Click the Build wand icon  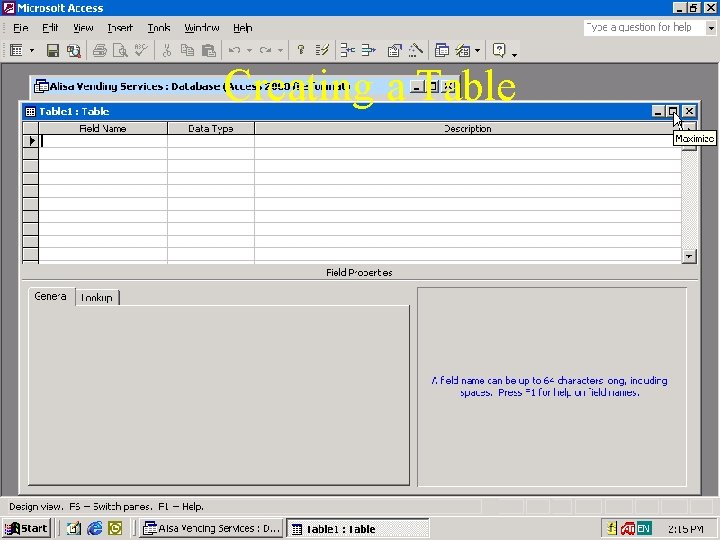coord(415,51)
